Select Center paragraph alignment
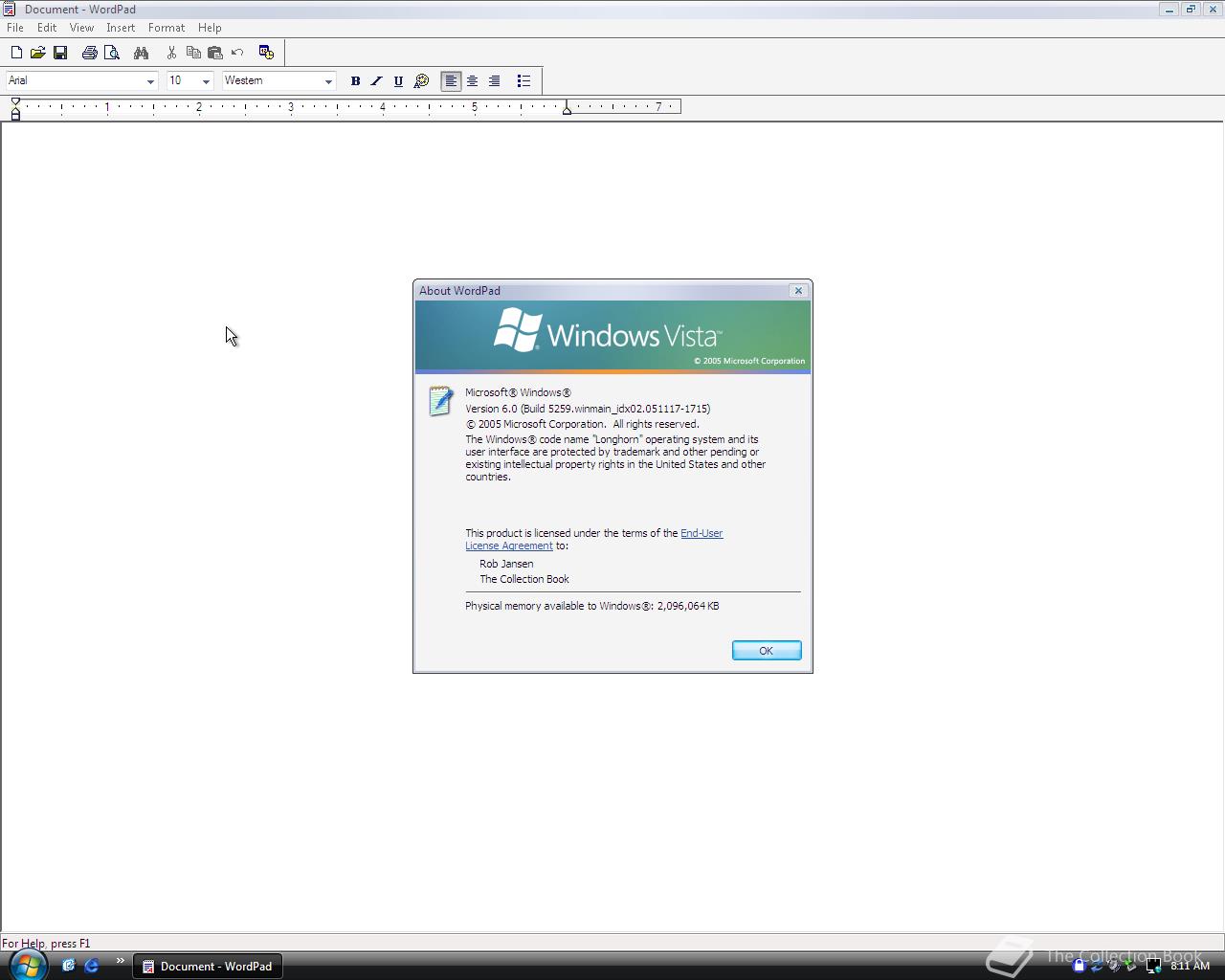The image size is (1225, 980). pos(473,81)
